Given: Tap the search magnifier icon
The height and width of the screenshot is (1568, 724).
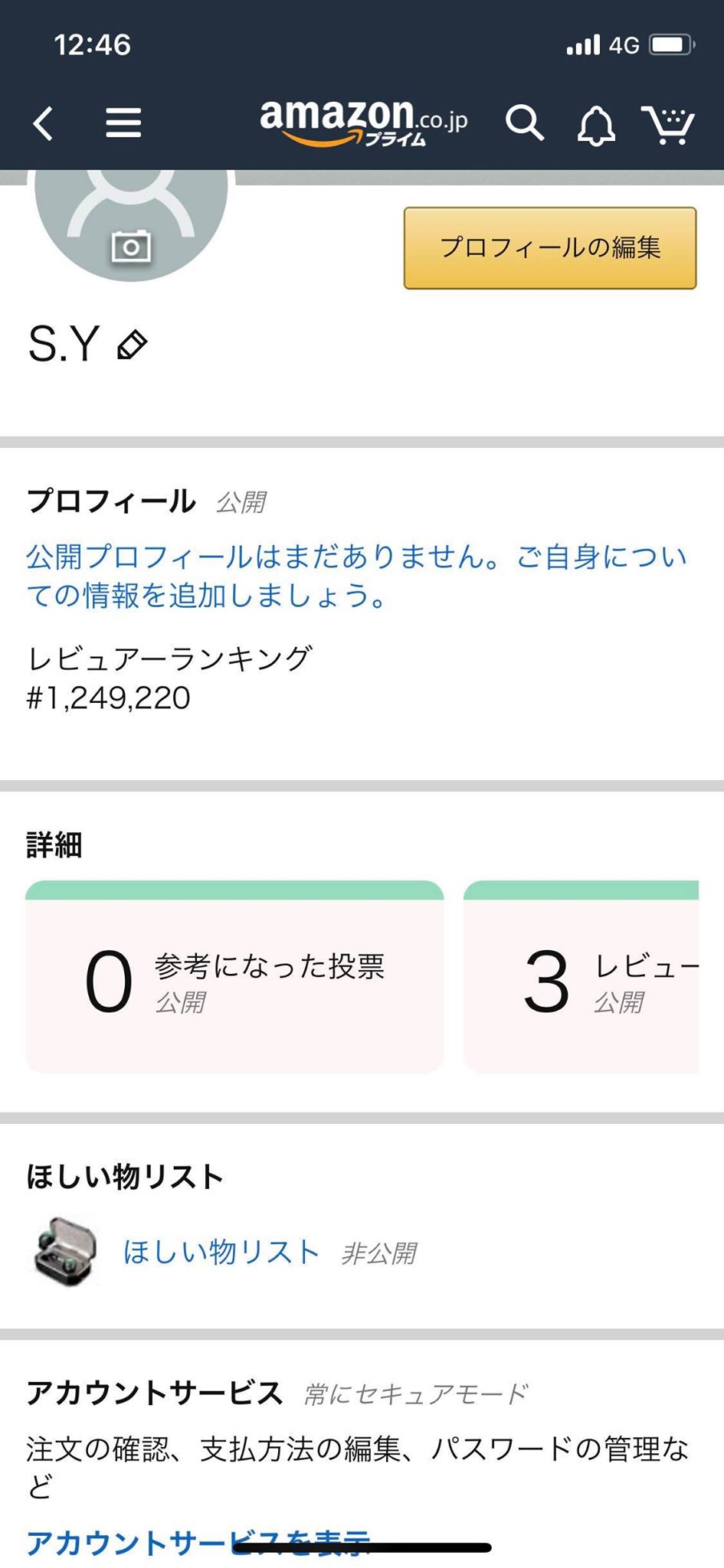Looking at the screenshot, I should pyautogui.click(x=525, y=123).
